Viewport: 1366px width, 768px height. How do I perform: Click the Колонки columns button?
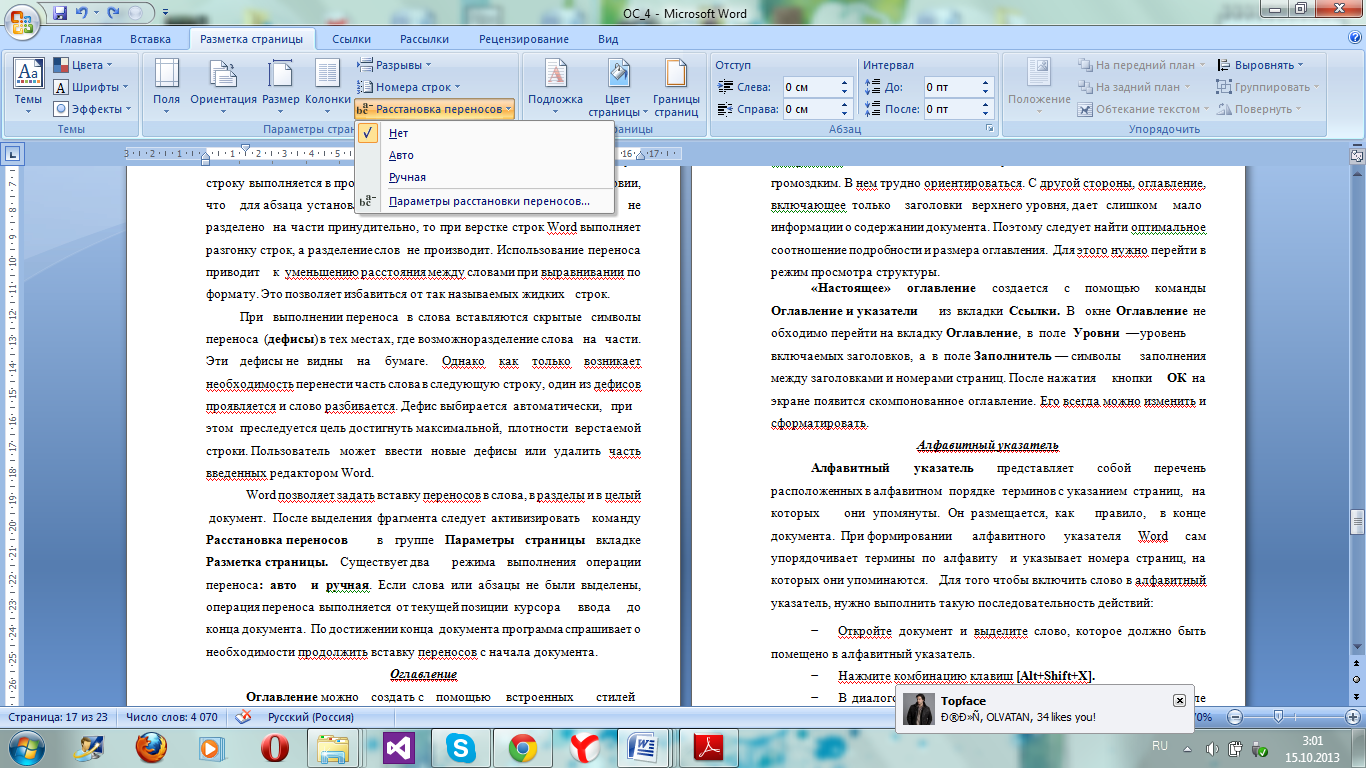(x=328, y=85)
